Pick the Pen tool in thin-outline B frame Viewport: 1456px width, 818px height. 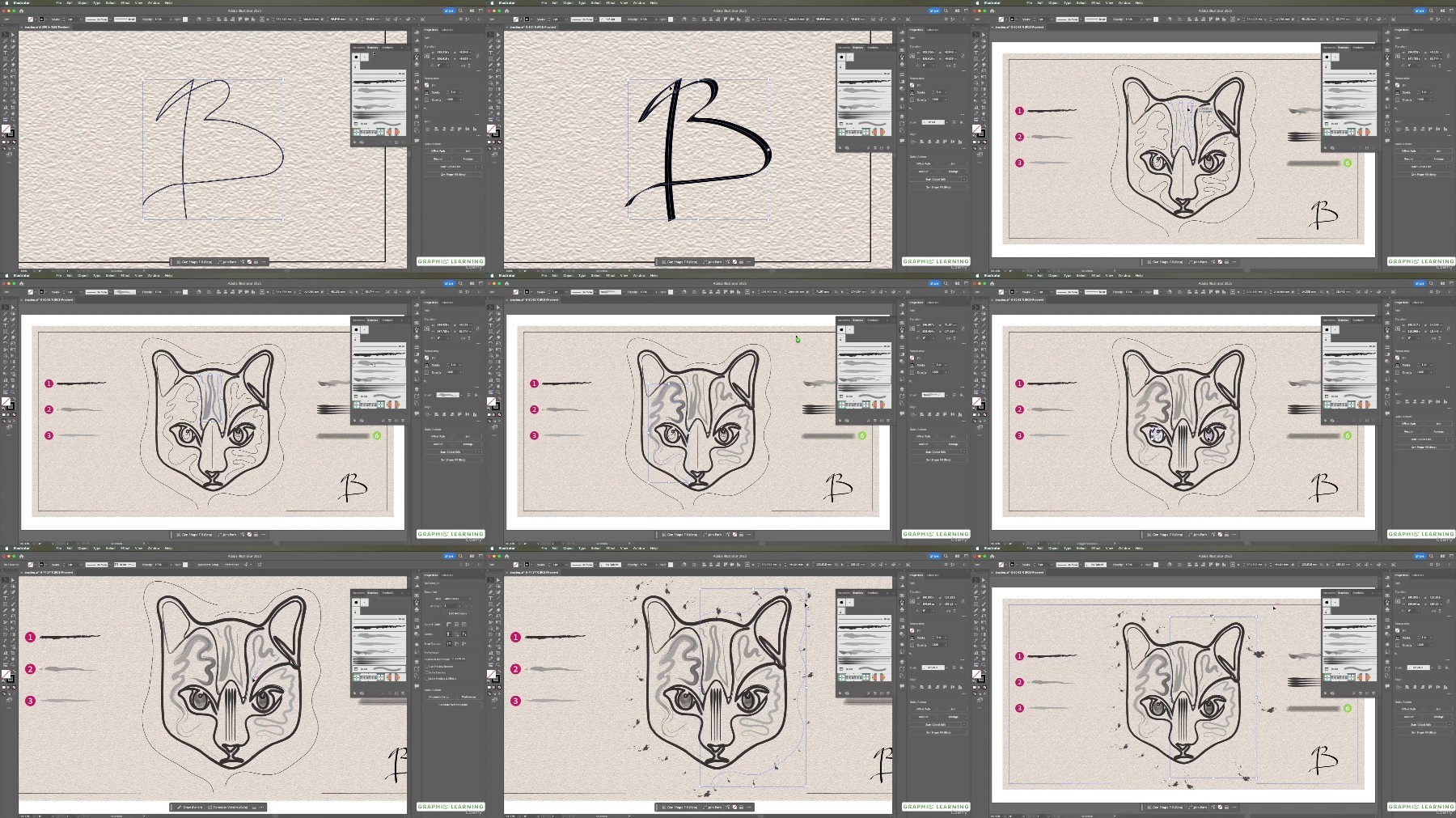(x=5, y=47)
